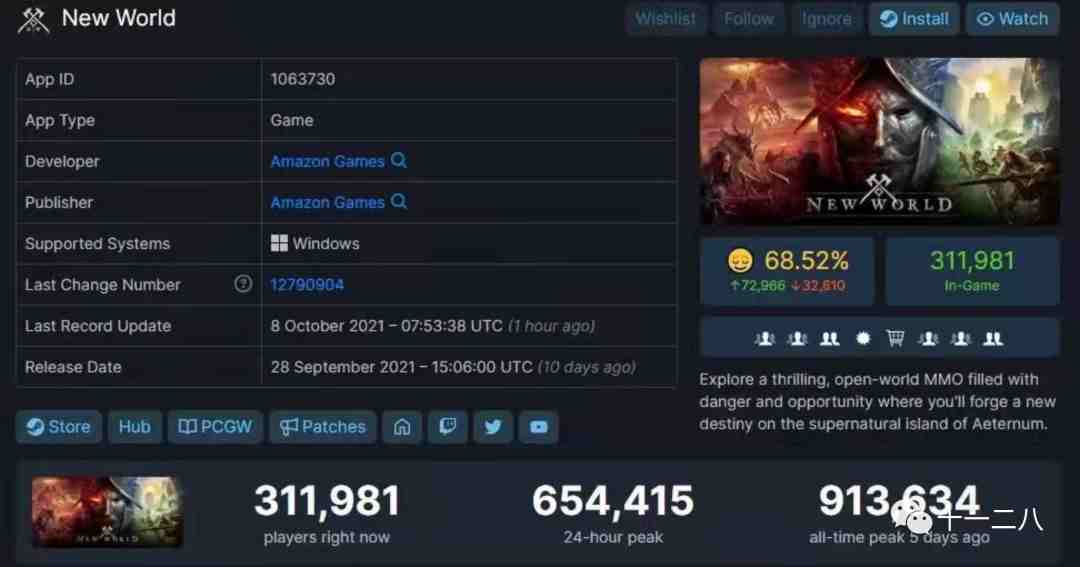Click the shopping cart category icon
The height and width of the screenshot is (567, 1080).
coord(895,338)
